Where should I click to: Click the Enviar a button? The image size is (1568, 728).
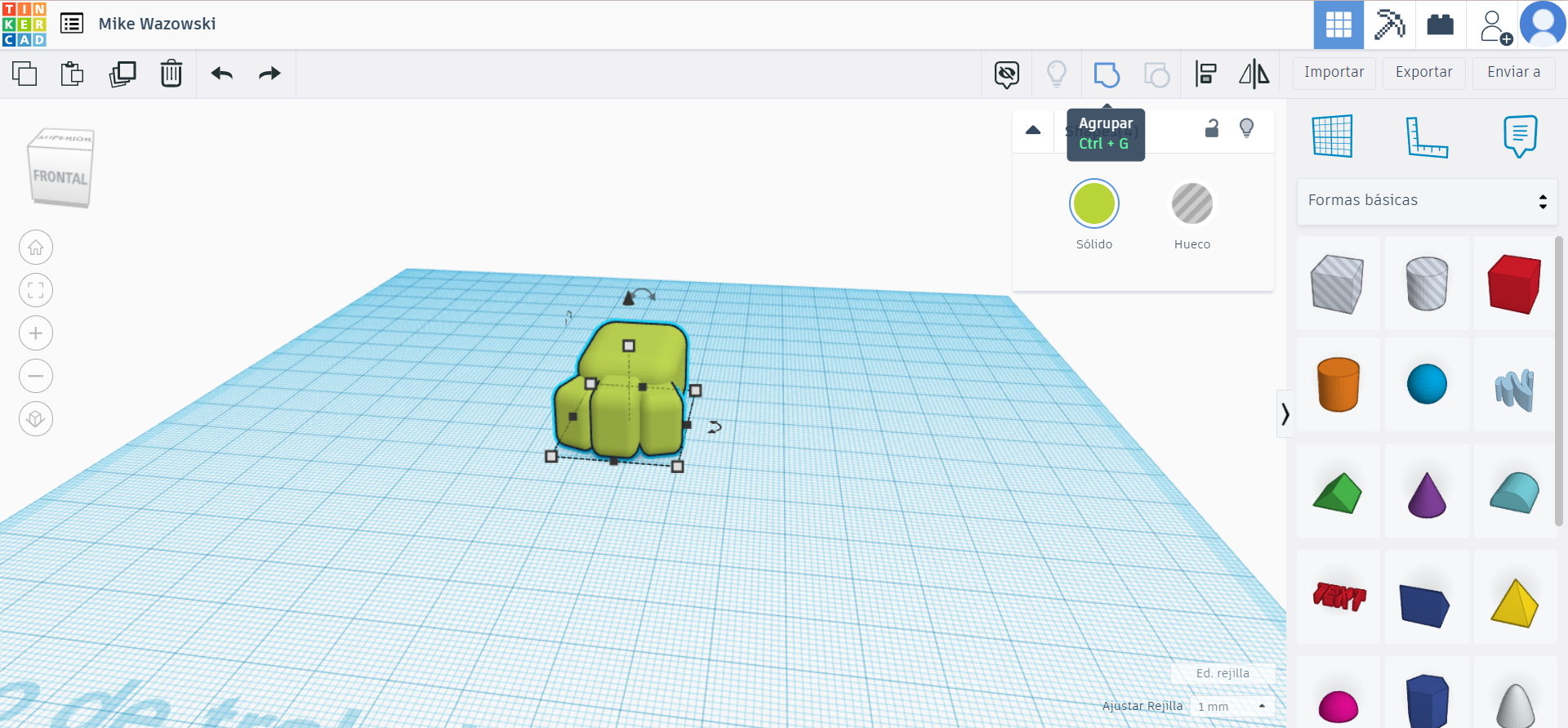[1514, 72]
